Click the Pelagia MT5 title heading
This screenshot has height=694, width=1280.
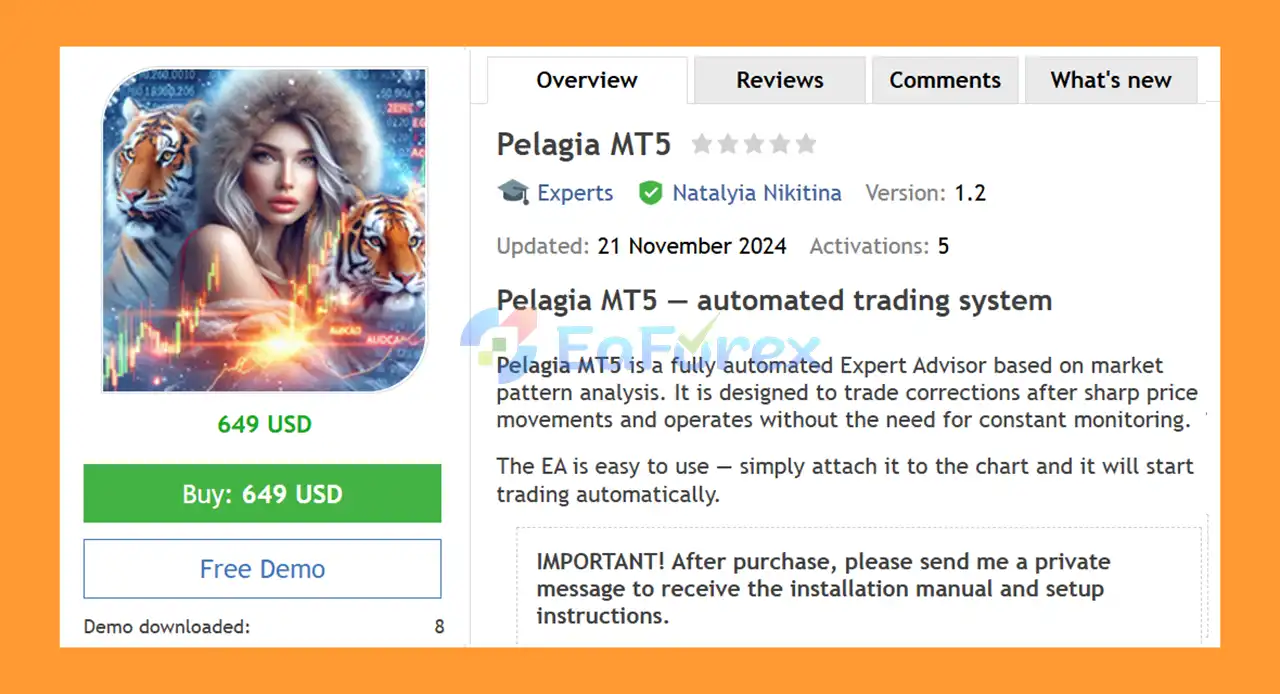[x=583, y=144]
